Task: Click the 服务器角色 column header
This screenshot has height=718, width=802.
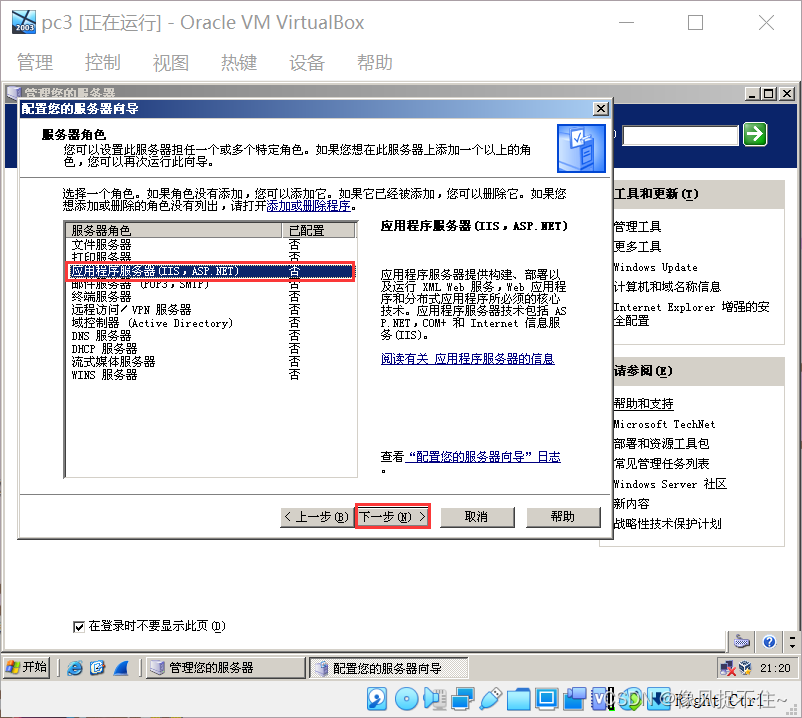Action: (x=174, y=230)
